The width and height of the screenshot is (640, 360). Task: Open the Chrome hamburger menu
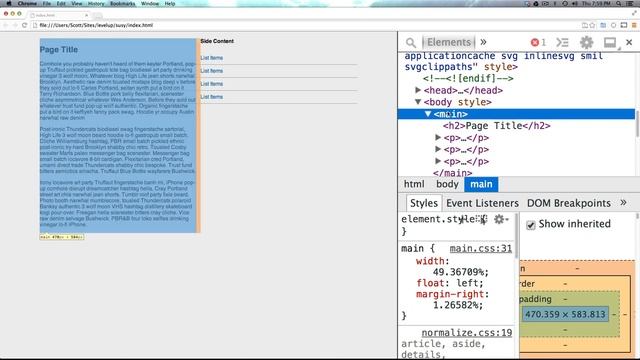pyautogui.click(x=634, y=25)
